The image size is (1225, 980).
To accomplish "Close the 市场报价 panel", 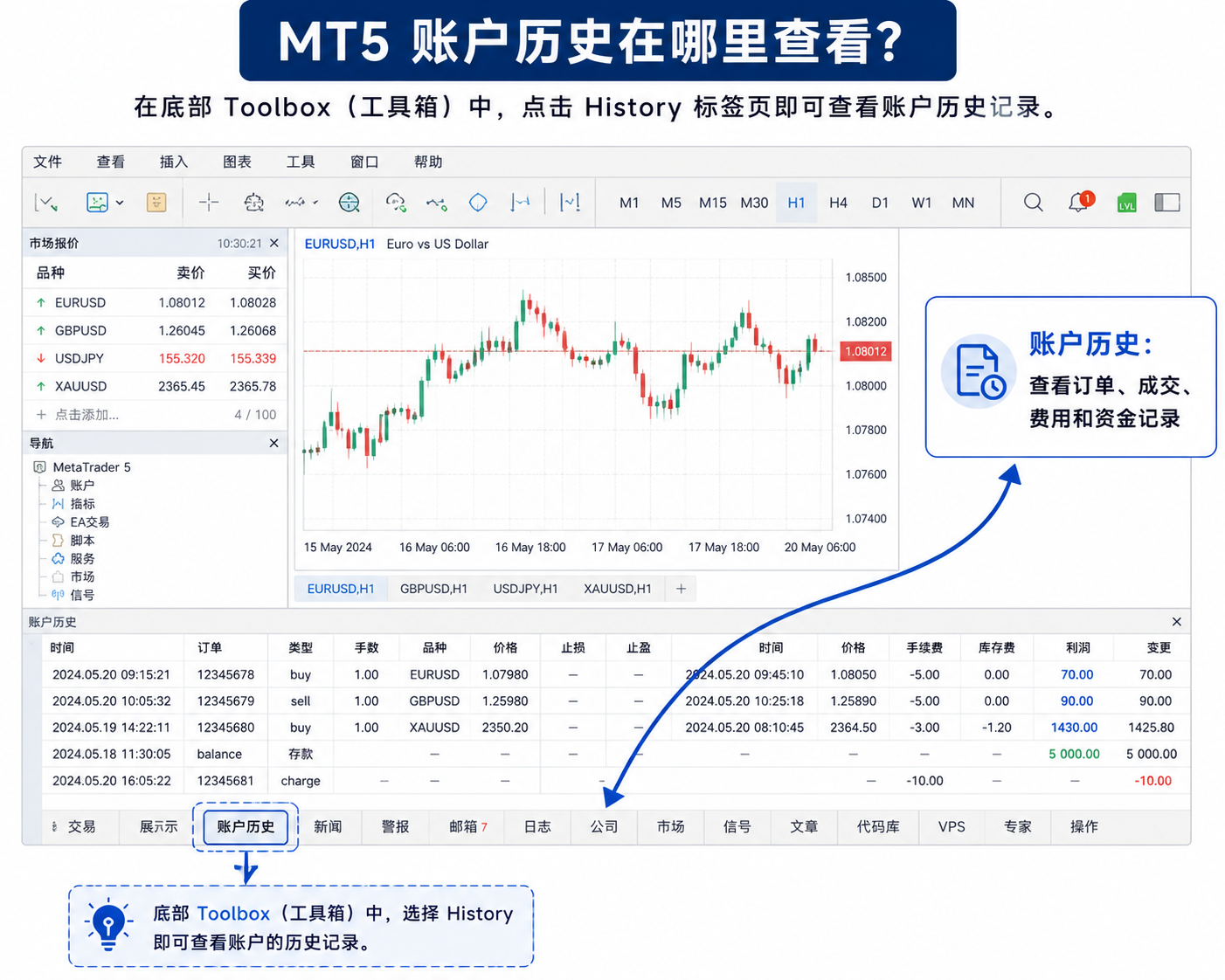I will 274,243.
